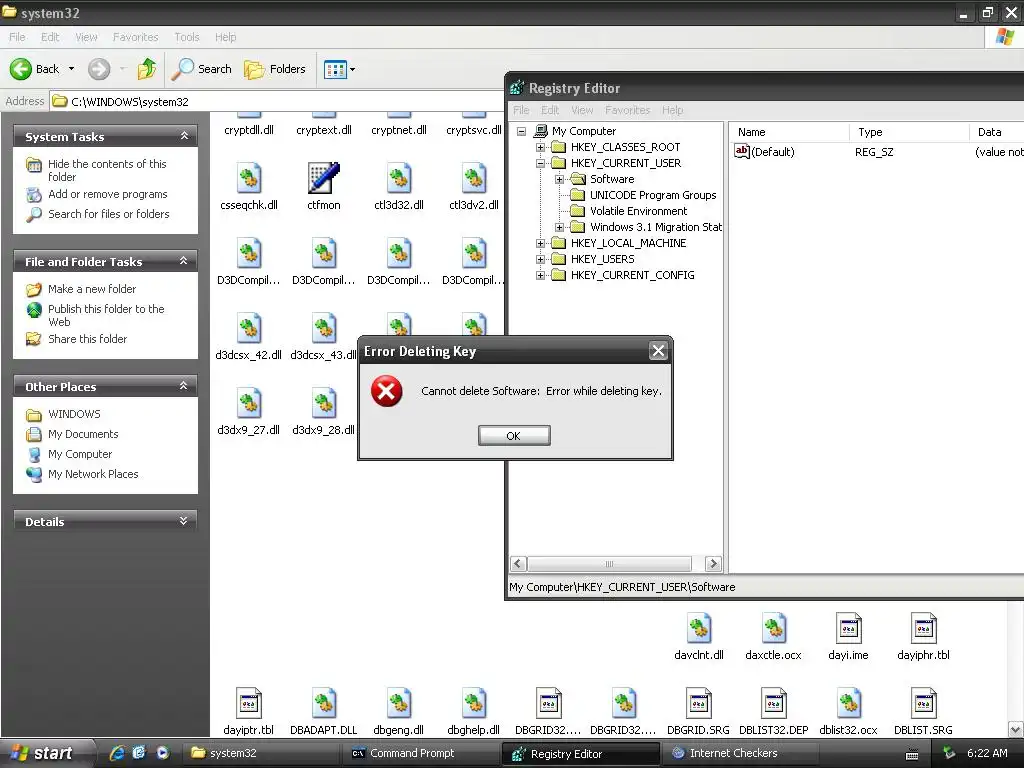Screen dimensions: 1024x768
Task: Open the Start menu
Action: (42, 754)
